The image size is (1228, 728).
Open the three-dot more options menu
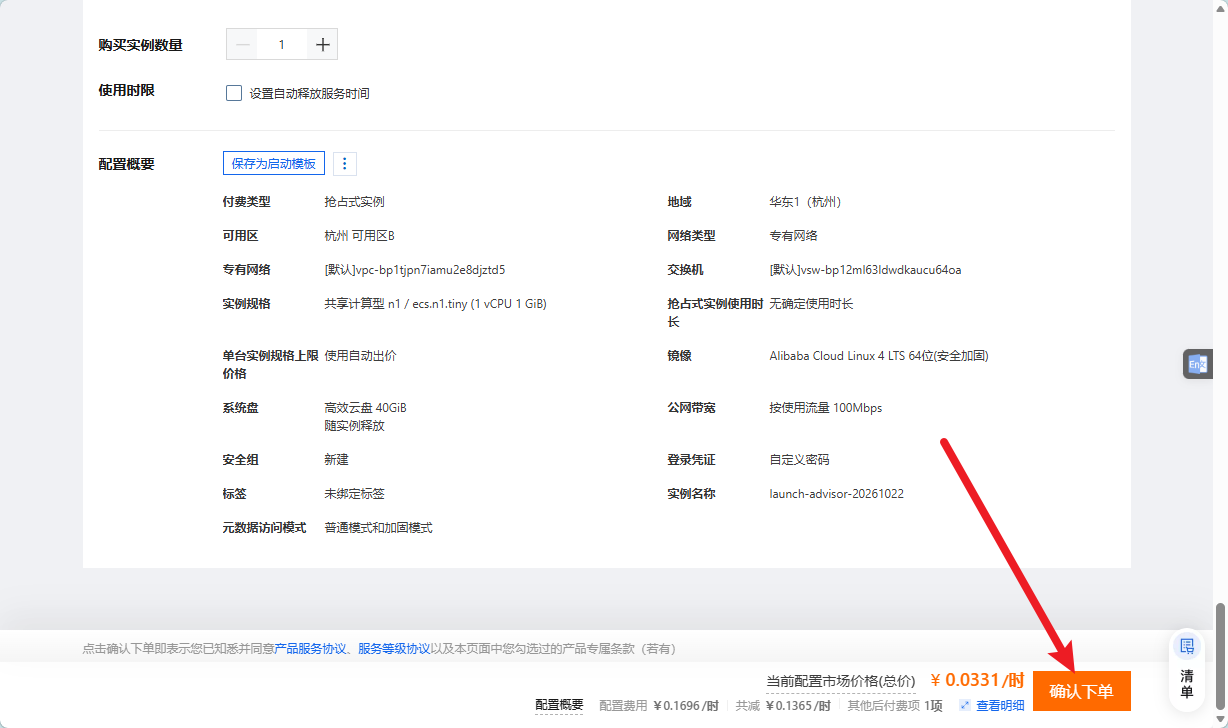pos(345,163)
